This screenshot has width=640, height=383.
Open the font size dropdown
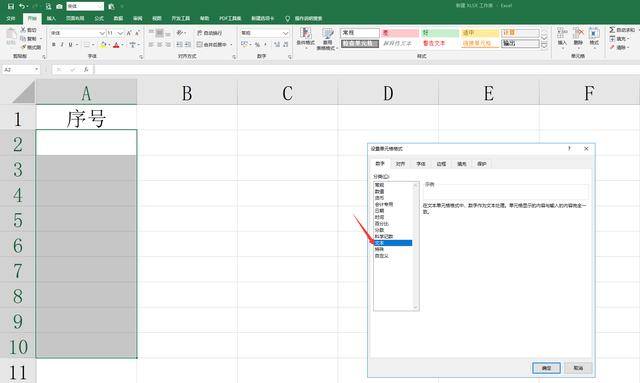[120, 33]
